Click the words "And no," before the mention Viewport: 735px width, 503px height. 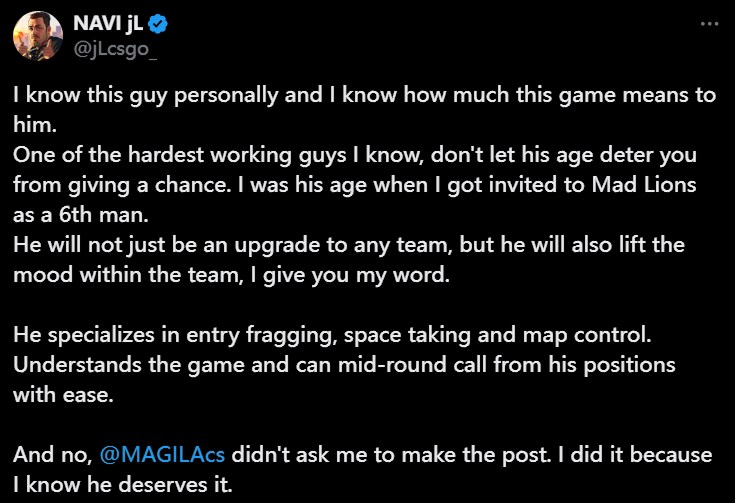(x=52, y=455)
